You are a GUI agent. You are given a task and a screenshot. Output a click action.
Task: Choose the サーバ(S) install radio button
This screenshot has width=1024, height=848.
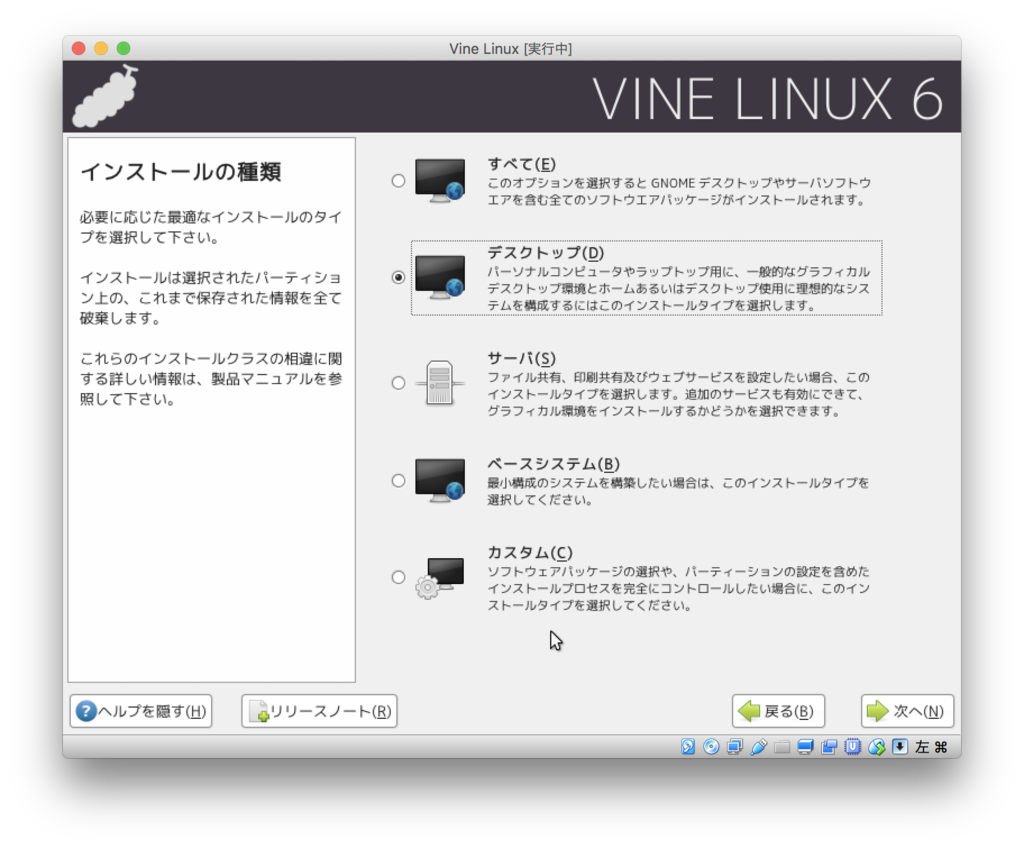click(398, 383)
